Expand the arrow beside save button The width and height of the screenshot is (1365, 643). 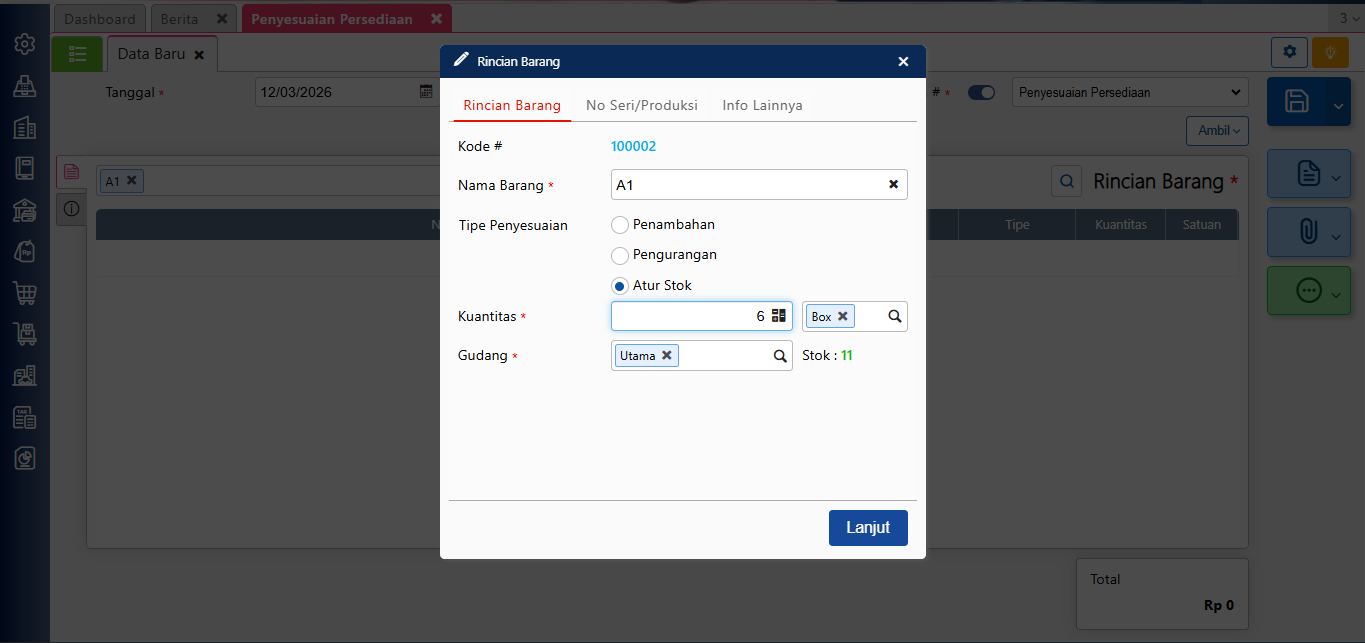tap(1338, 102)
